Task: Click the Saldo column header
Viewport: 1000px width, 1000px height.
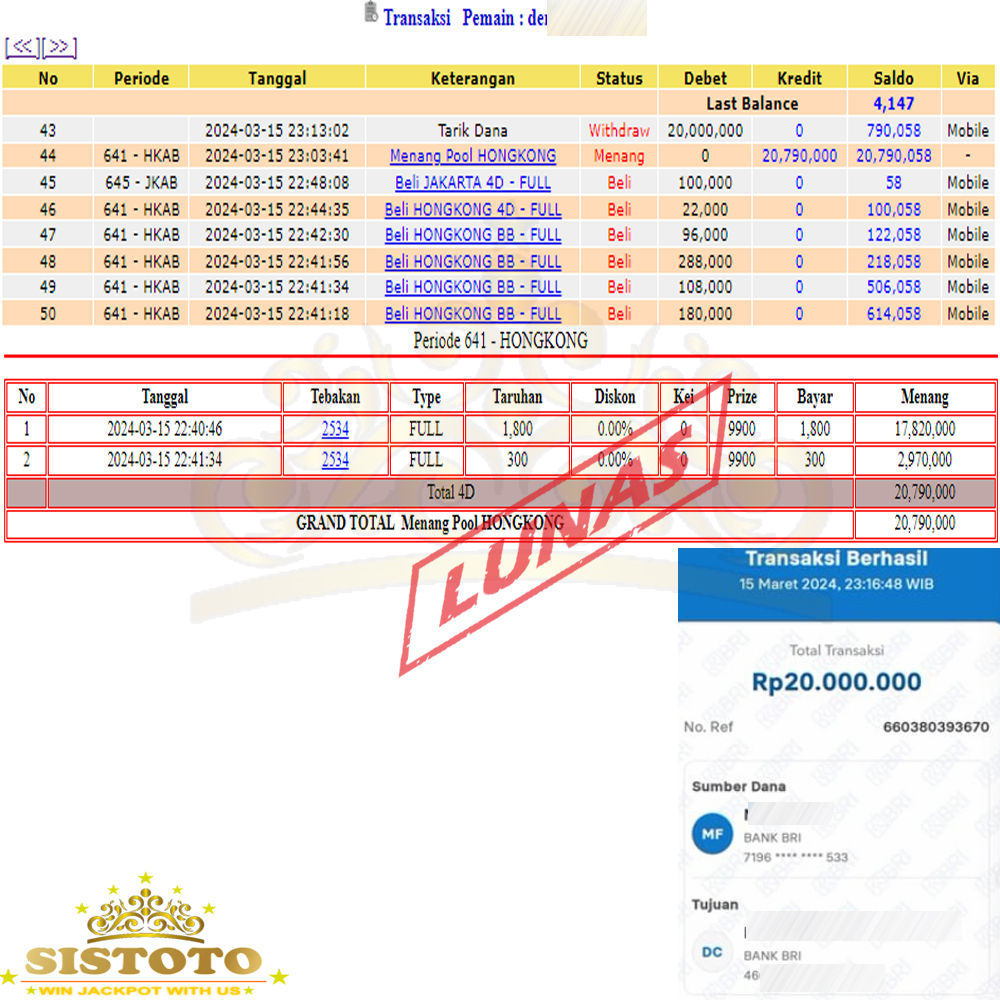Action: 893,78
